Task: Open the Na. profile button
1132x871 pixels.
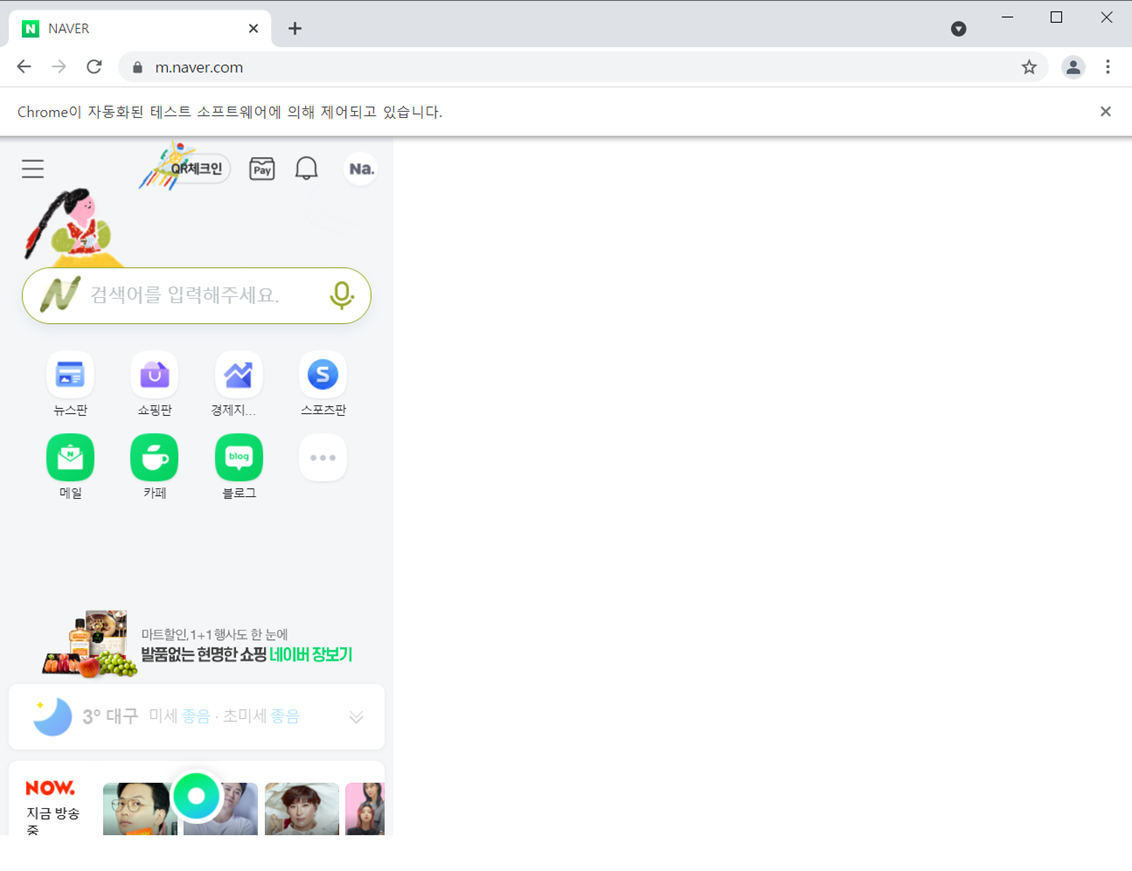Action: click(x=361, y=168)
